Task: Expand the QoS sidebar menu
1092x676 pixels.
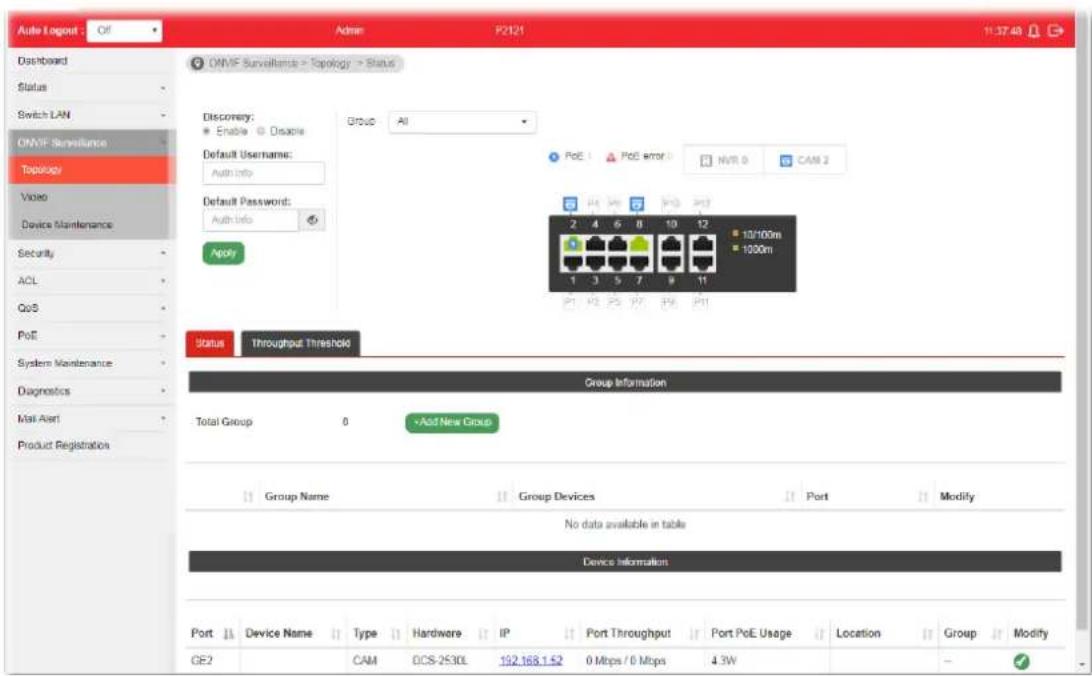Action: [x=91, y=308]
